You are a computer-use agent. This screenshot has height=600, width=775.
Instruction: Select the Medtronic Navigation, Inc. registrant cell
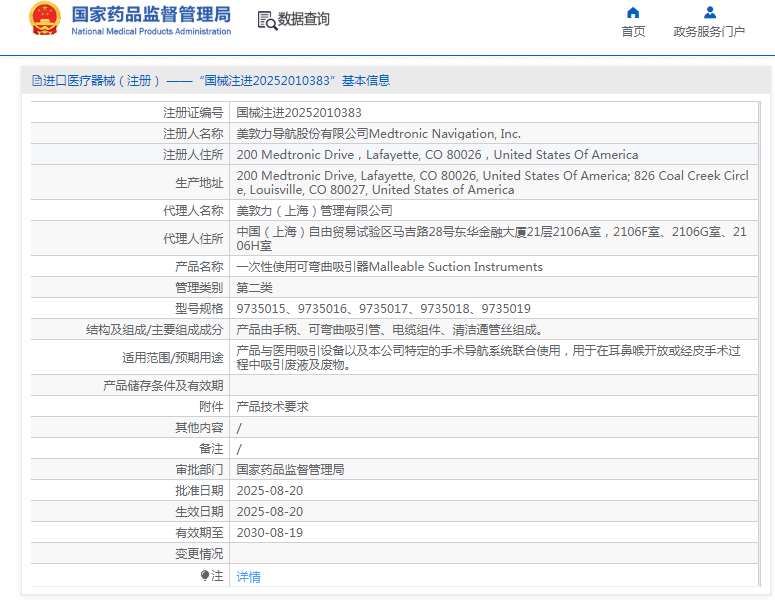coord(378,134)
